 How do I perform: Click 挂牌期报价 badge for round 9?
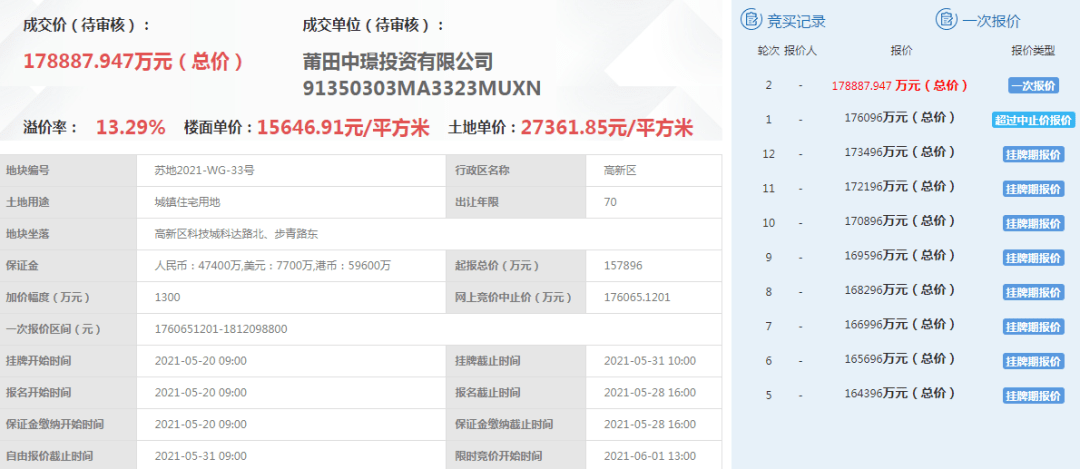tap(1032, 258)
